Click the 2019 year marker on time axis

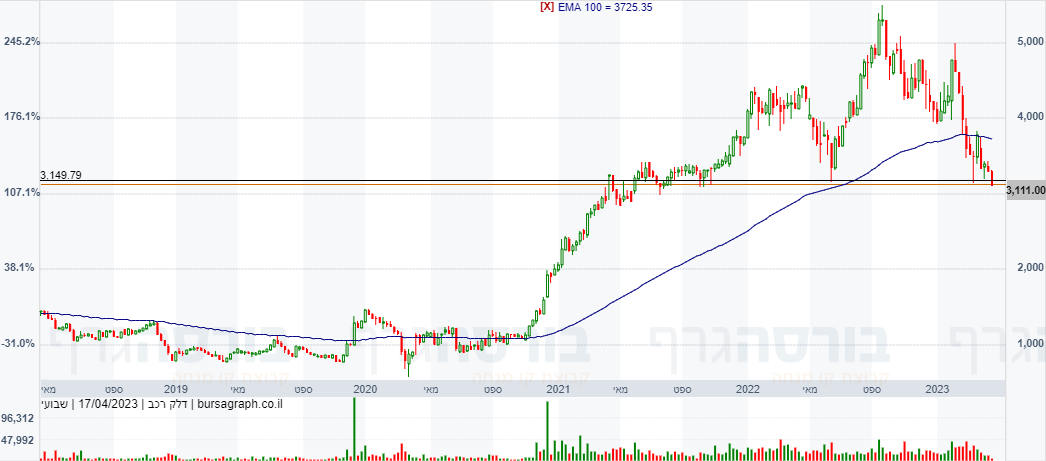coord(175,389)
